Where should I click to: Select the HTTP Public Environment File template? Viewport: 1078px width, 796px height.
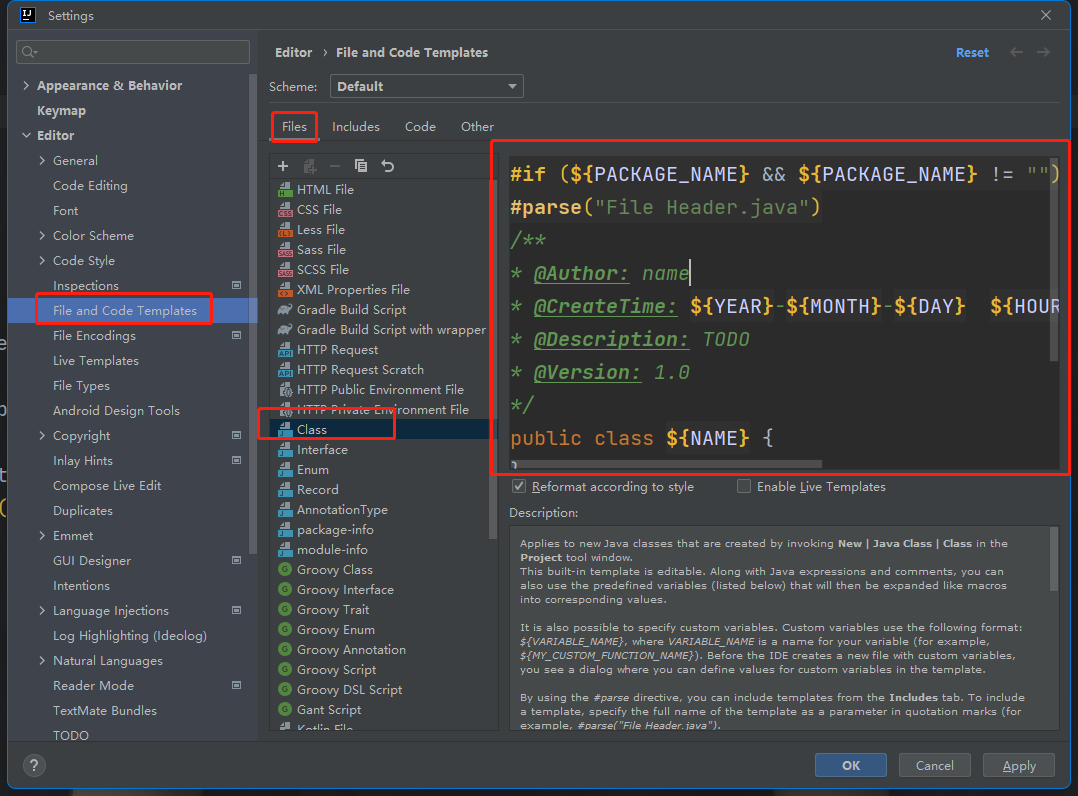click(x=382, y=389)
